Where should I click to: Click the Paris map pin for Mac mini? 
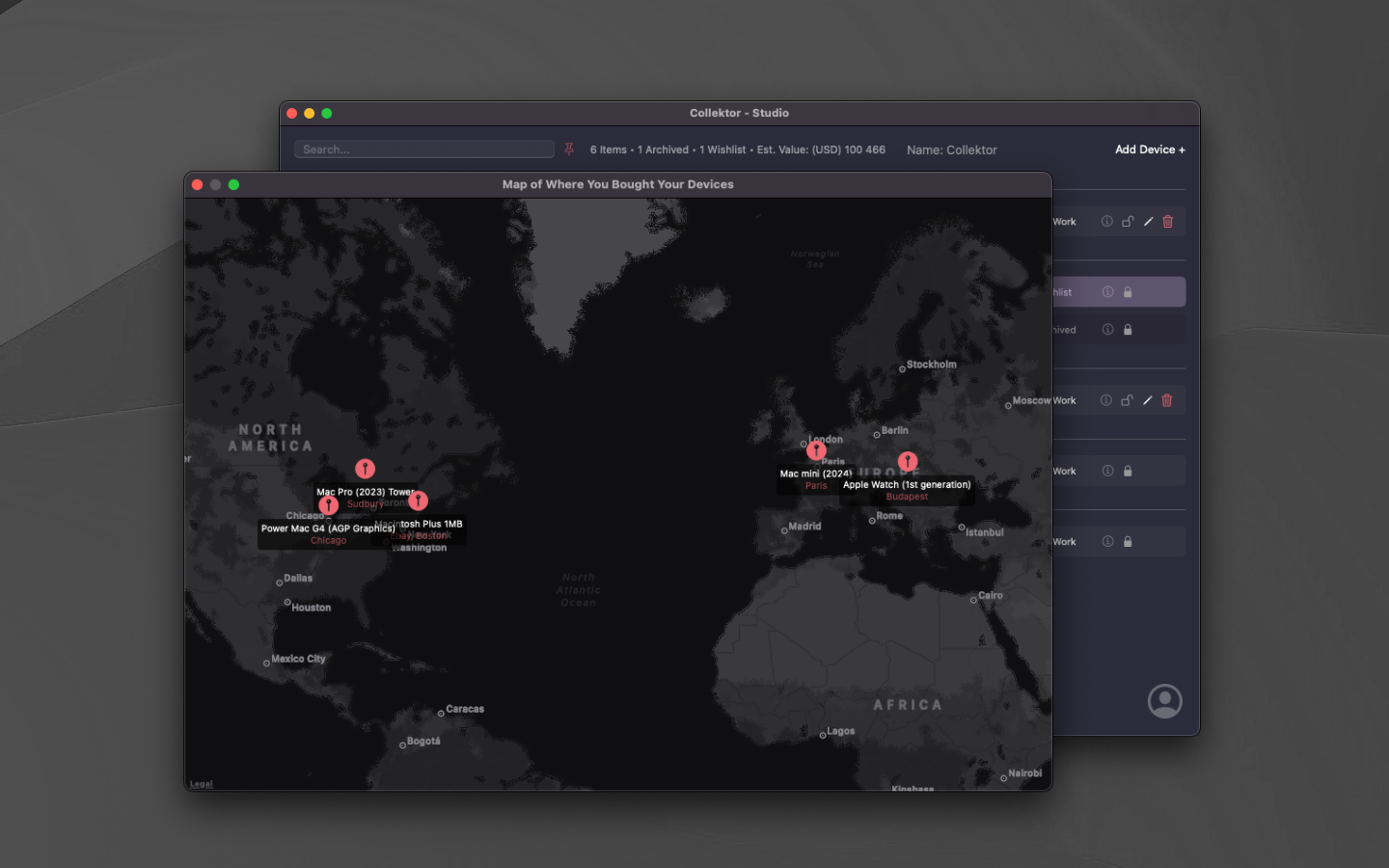pos(816,450)
